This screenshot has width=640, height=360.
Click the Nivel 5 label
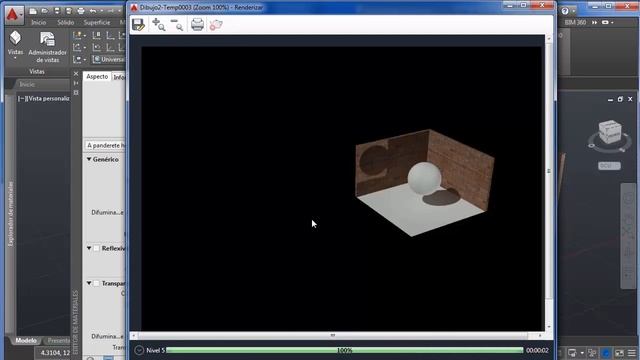click(x=156, y=350)
